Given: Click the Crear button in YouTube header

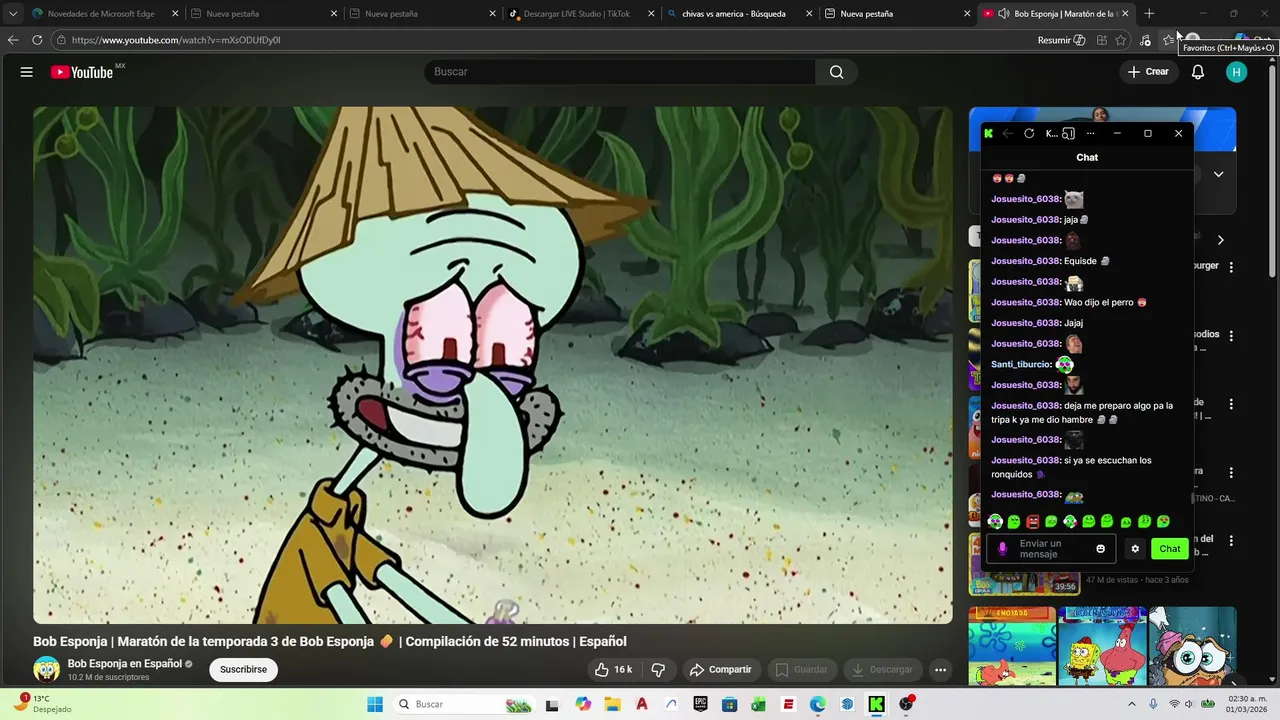Looking at the screenshot, I should point(1148,72).
